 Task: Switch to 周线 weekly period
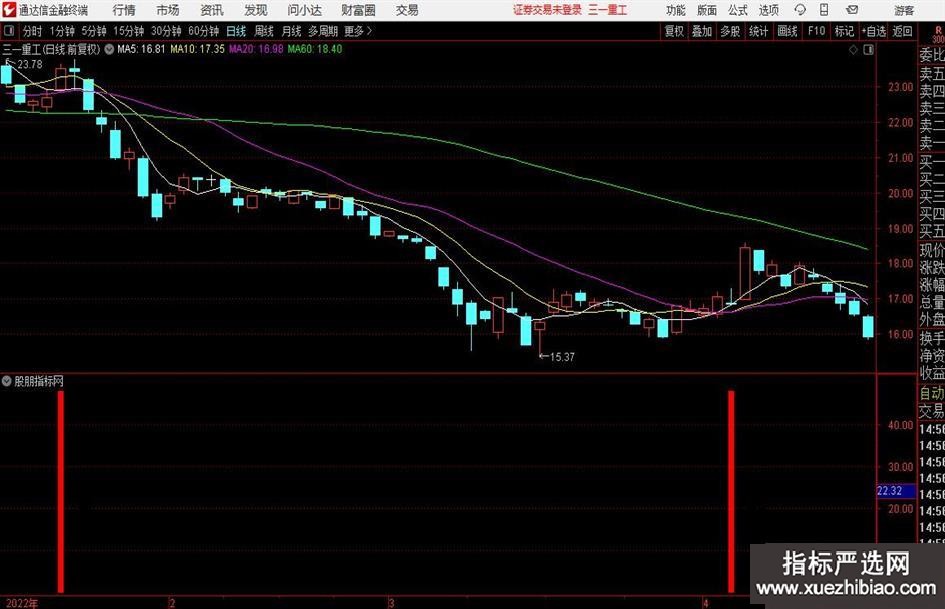click(x=263, y=31)
